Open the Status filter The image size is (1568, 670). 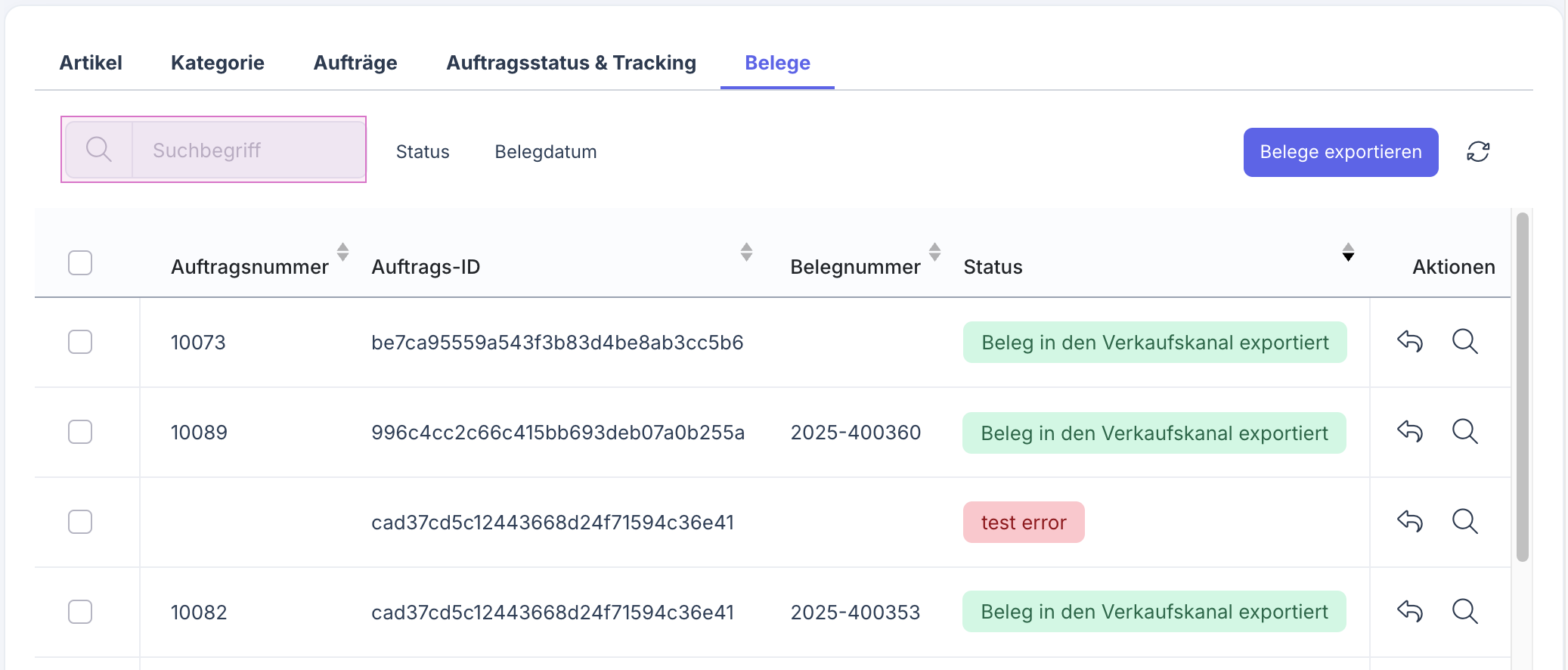[423, 151]
